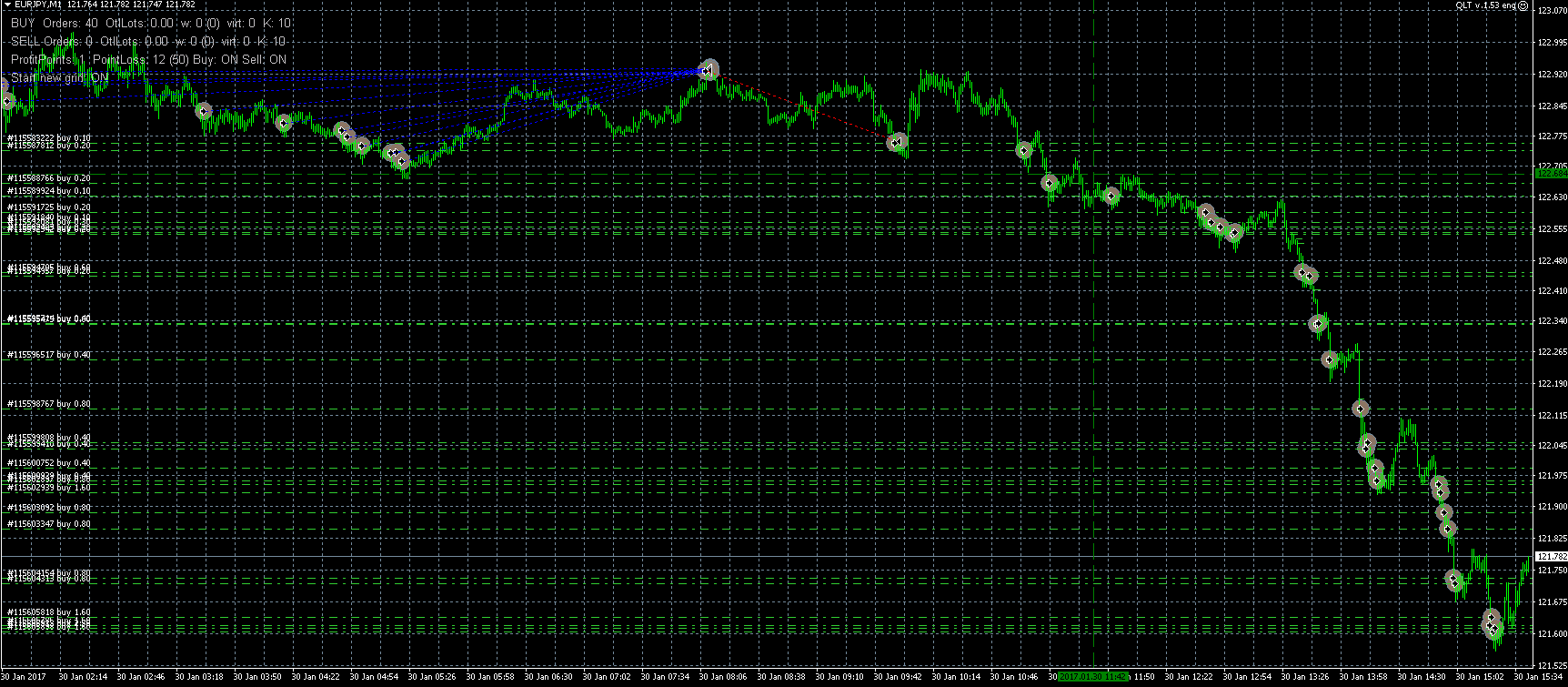
Task: Select order label #115591725 buy 0.20
Action: click(49, 207)
